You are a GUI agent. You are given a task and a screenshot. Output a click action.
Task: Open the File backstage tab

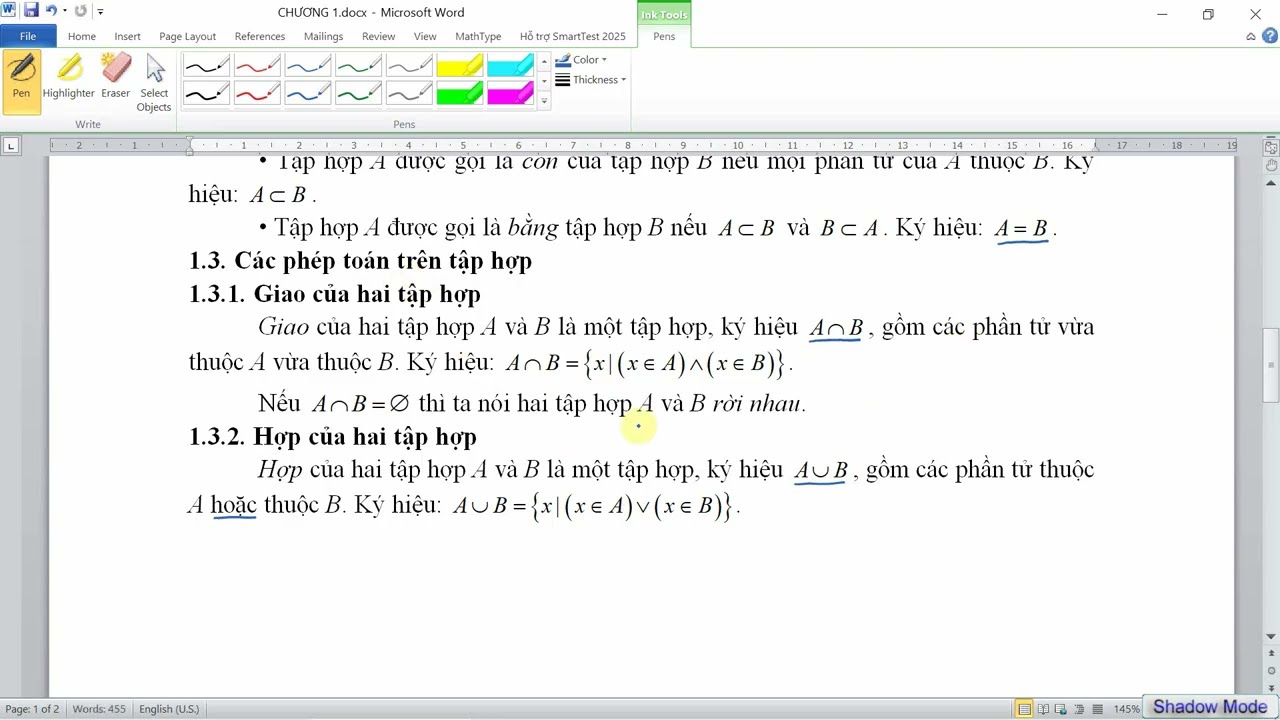(28, 36)
